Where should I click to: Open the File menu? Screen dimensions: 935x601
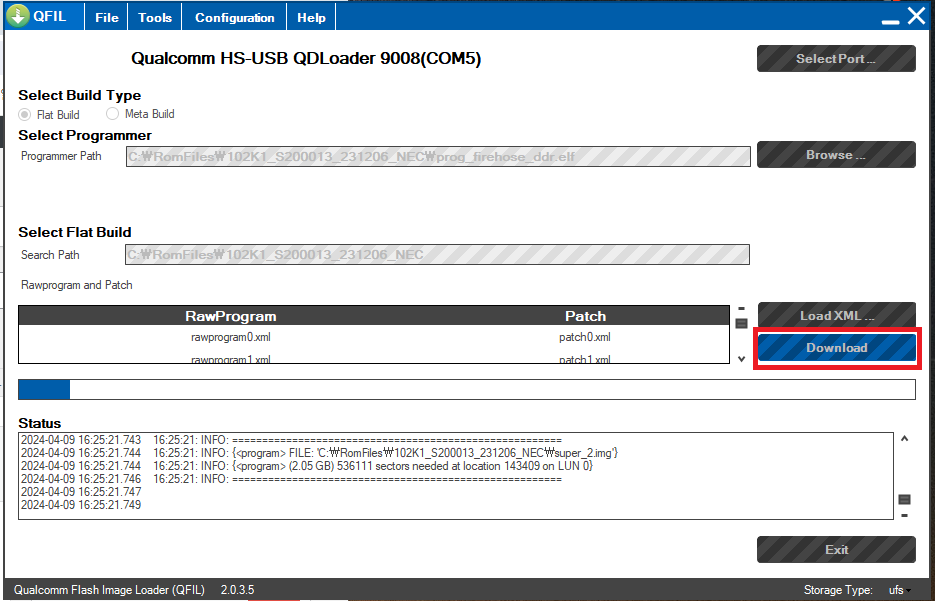point(107,17)
